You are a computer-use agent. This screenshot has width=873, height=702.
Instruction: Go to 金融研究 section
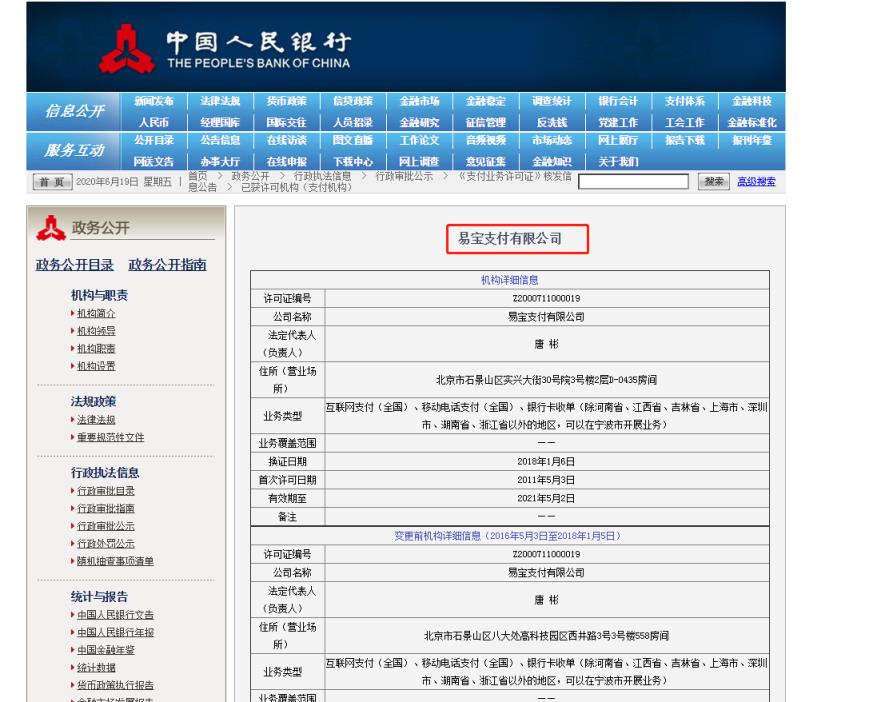click(419, 122)
